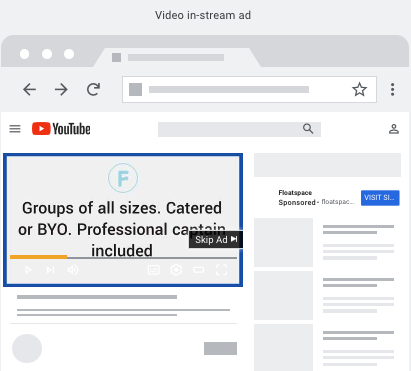Click the browser address bar
This screenshot has height=371, width=411.
click(249, 89)
